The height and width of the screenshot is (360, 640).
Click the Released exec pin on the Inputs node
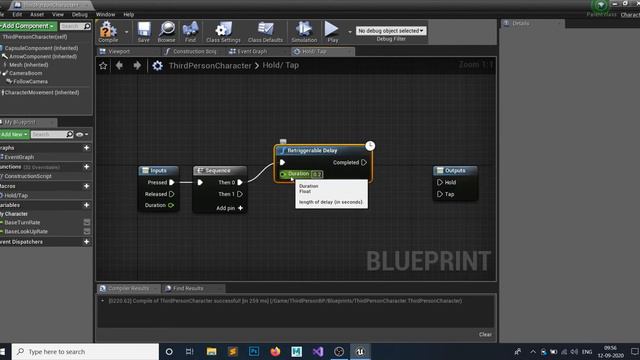171,194
